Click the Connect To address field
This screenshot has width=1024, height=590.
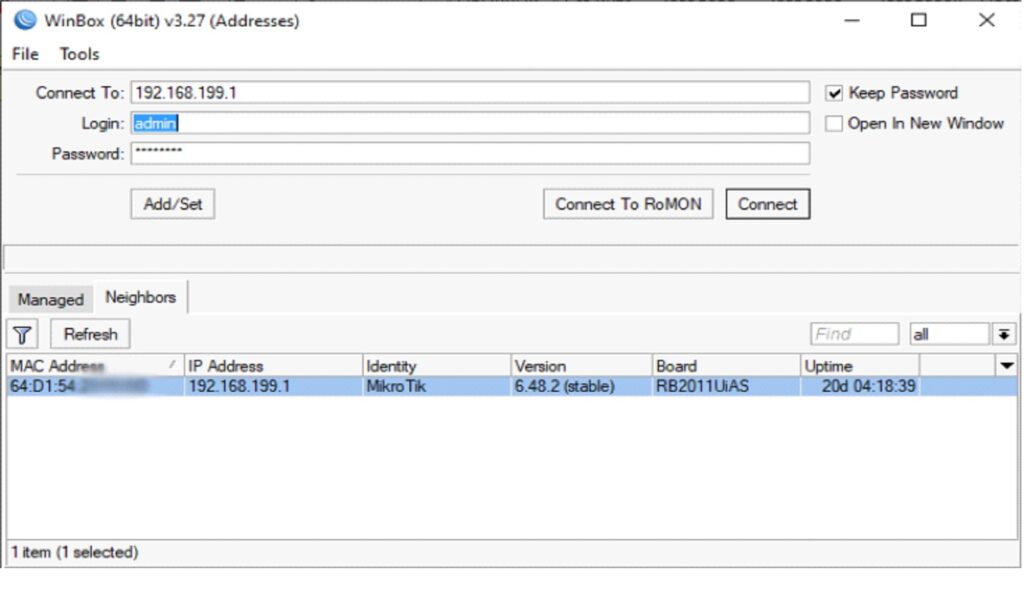[469, 93]
